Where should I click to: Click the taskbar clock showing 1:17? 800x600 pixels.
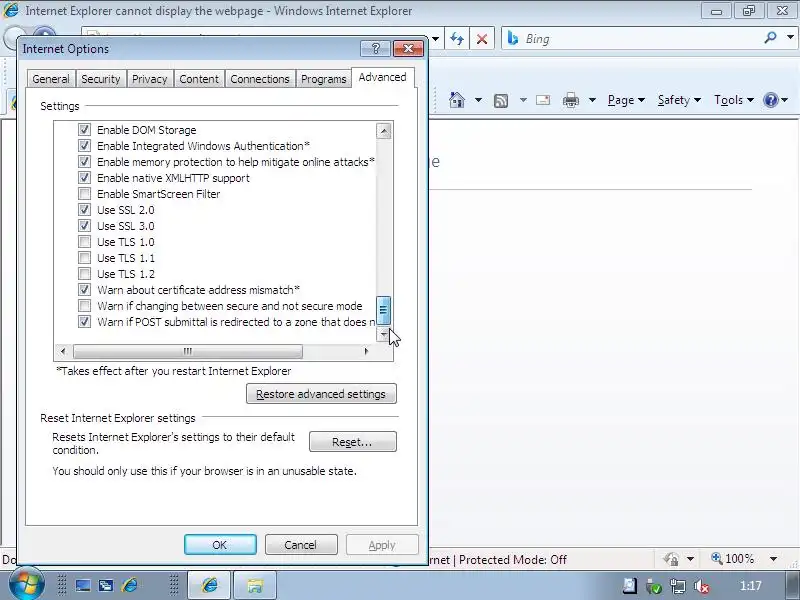pyautogui.click(x=750, y=586)
